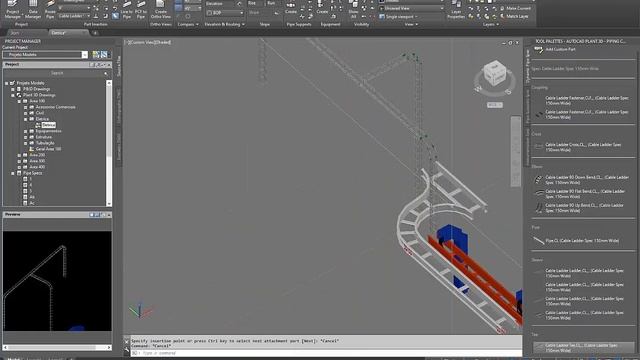Click the PCF to Pipe tool
The image size is (640, 360).
click(141, 9)
